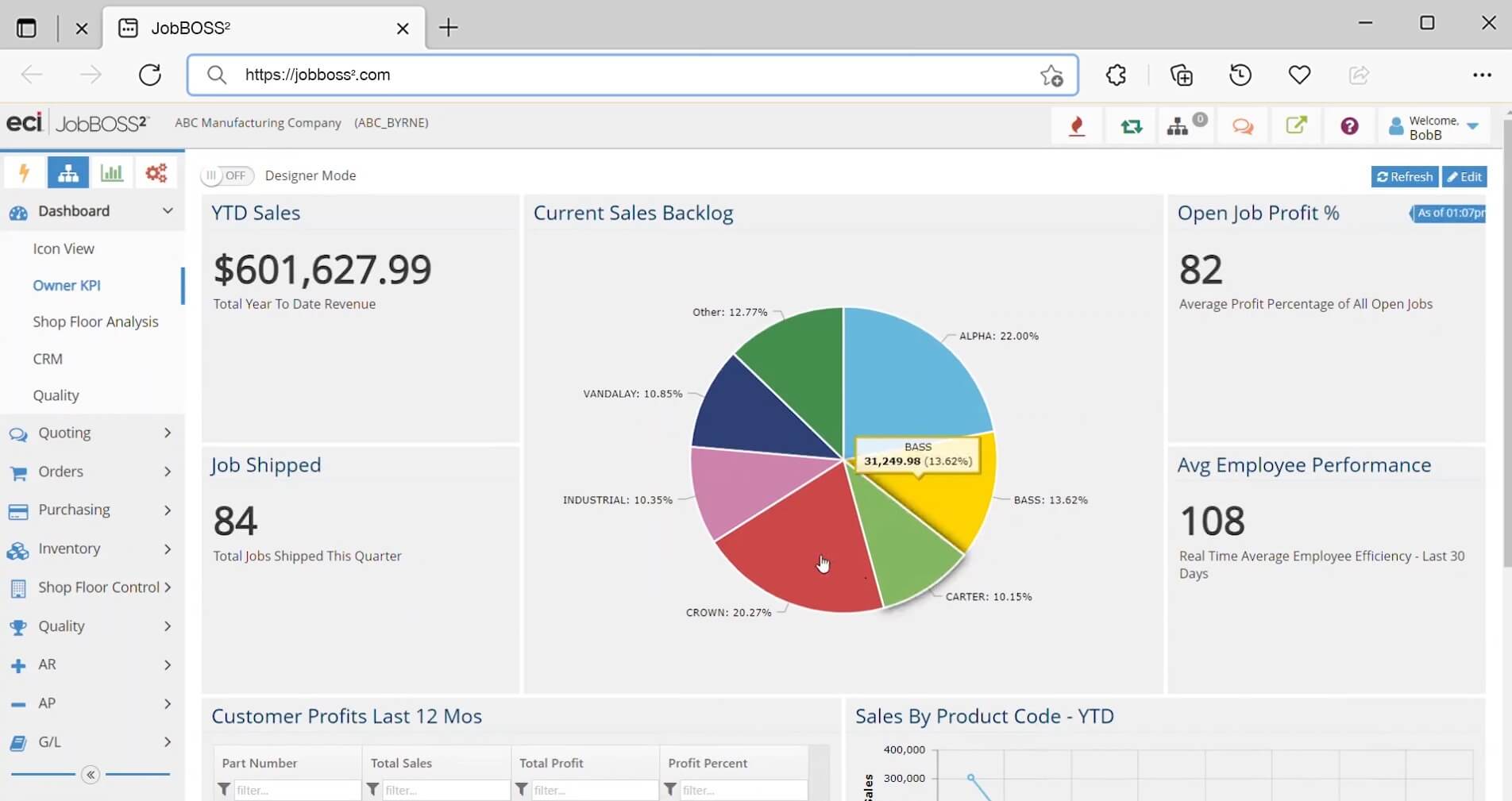This screenshot has height=801, width=1512.
Task: Collapse the Dashboard section chevron
Action: tap(168, 210)
